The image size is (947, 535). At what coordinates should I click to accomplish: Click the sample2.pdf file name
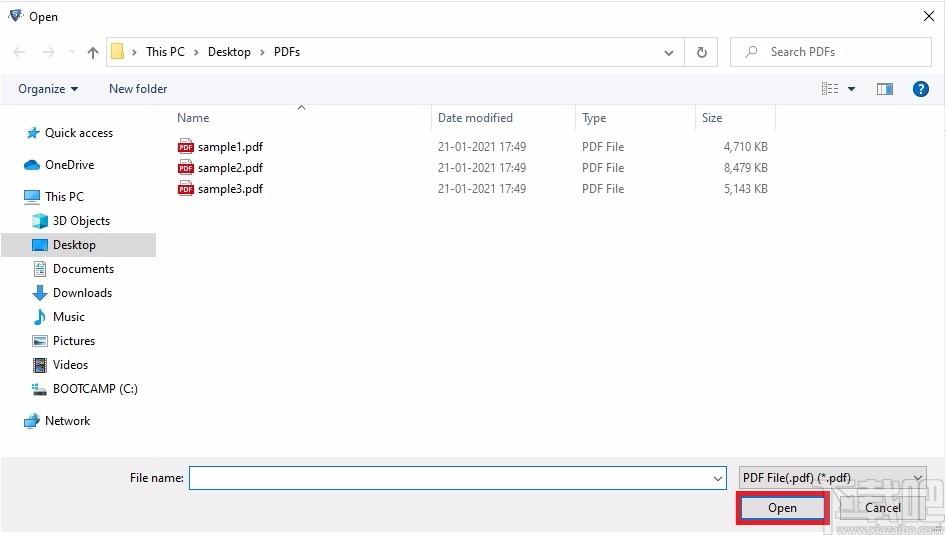230,168
